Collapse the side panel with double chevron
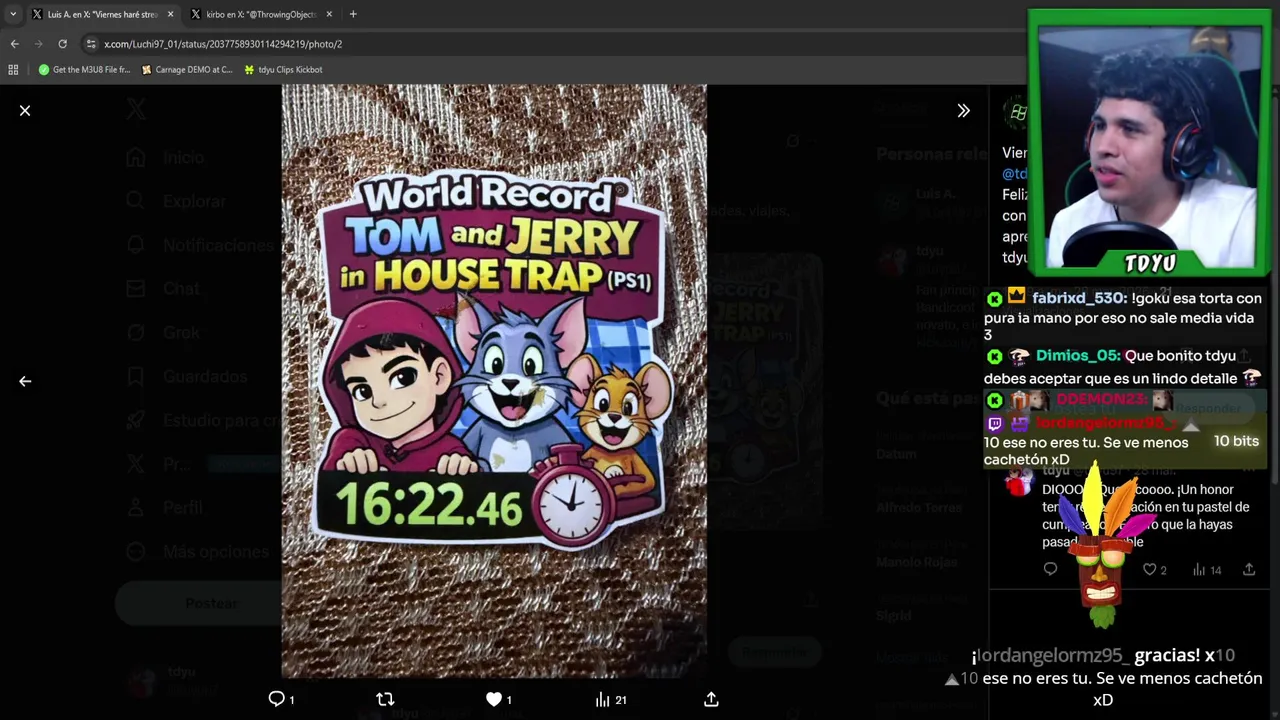Image resolution: width=1280 pixels, height=720 pixels. (x=963, y=111)
